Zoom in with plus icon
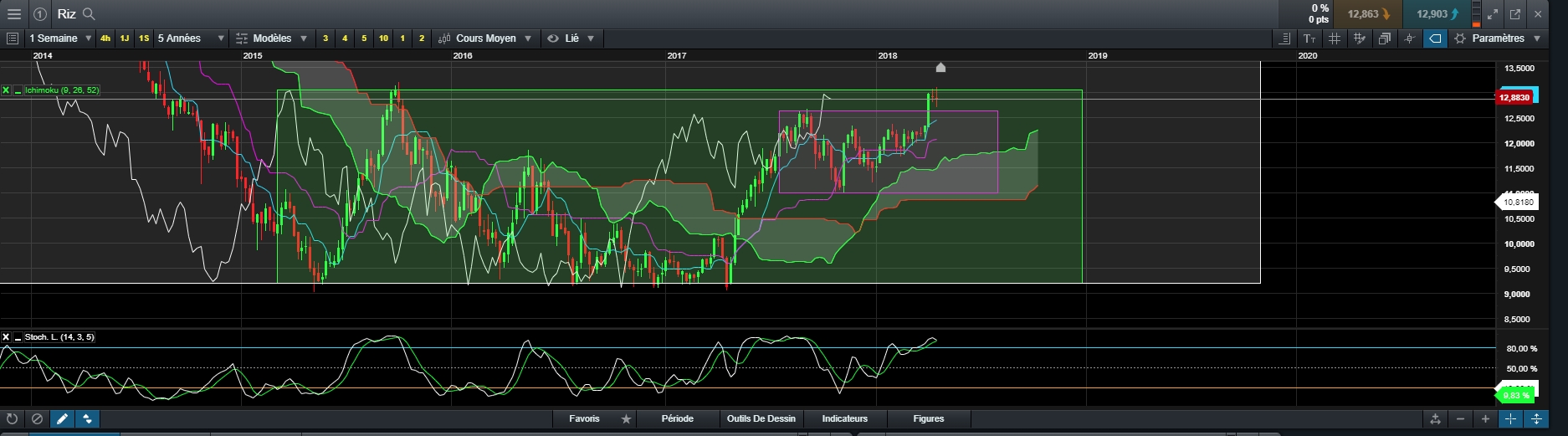 (1485, 418)
